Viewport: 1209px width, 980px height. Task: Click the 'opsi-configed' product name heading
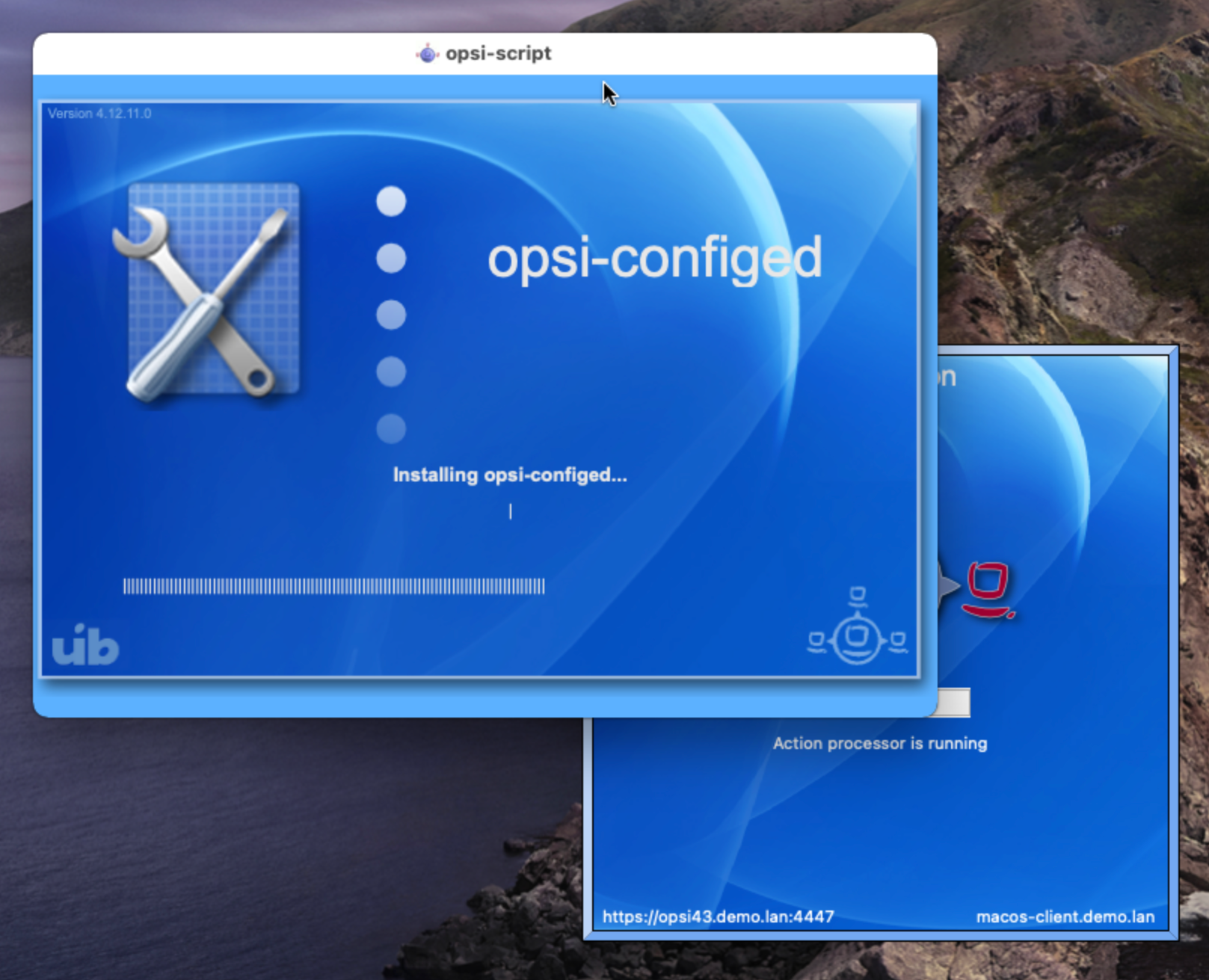(x=654, y=259)
